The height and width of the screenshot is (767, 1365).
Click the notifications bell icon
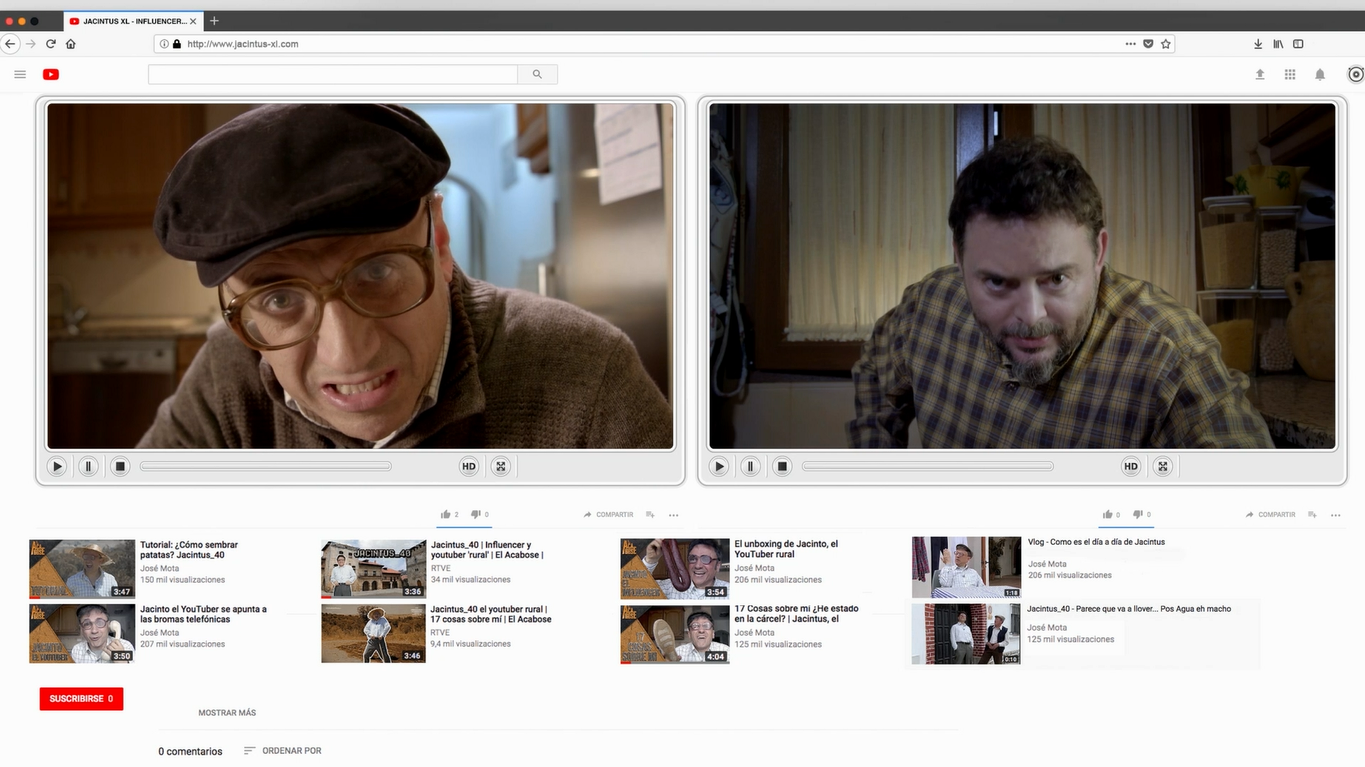click(1320, 74)
